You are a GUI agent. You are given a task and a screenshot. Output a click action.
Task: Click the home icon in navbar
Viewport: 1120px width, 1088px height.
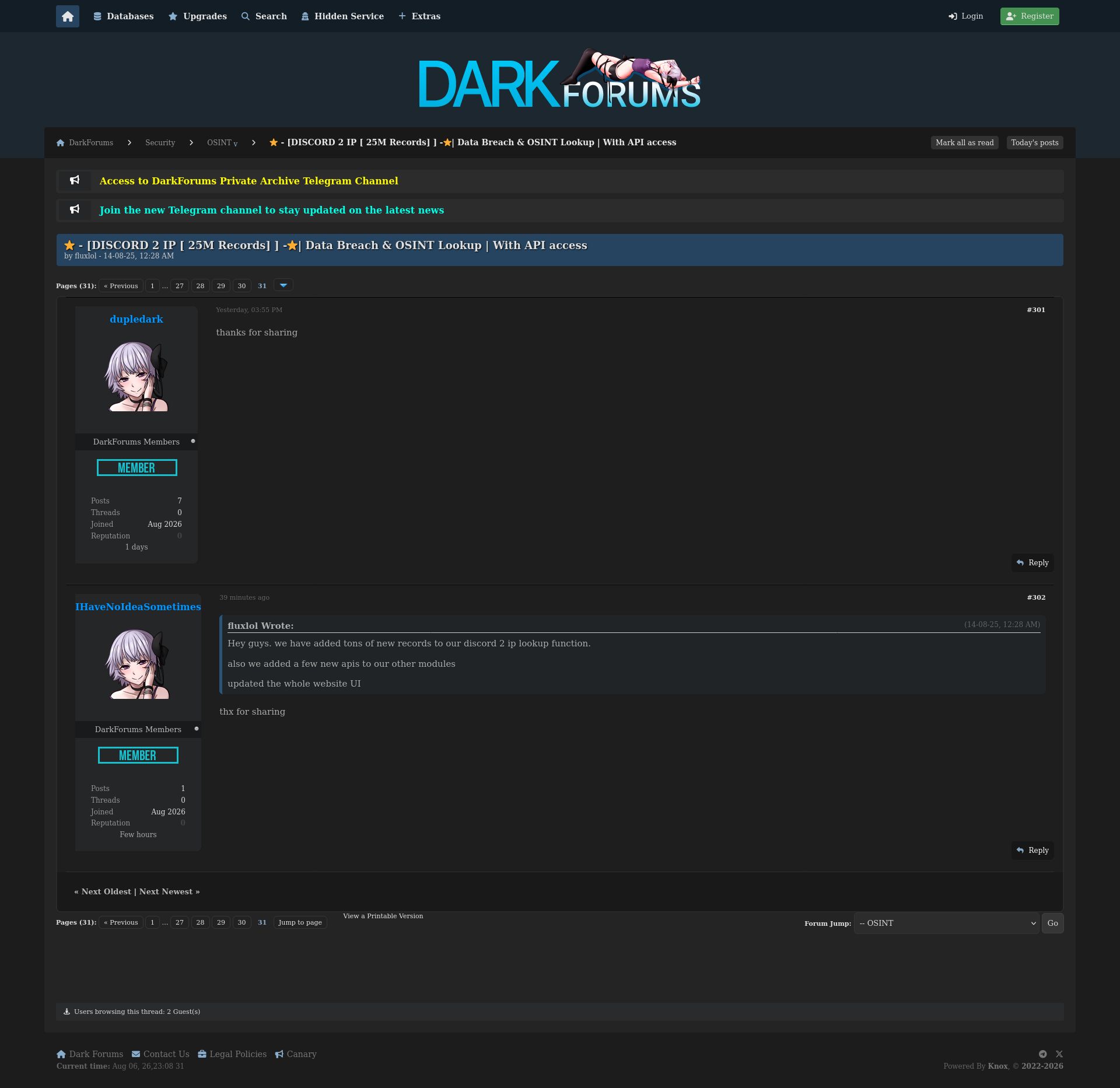tap(68, 16)
